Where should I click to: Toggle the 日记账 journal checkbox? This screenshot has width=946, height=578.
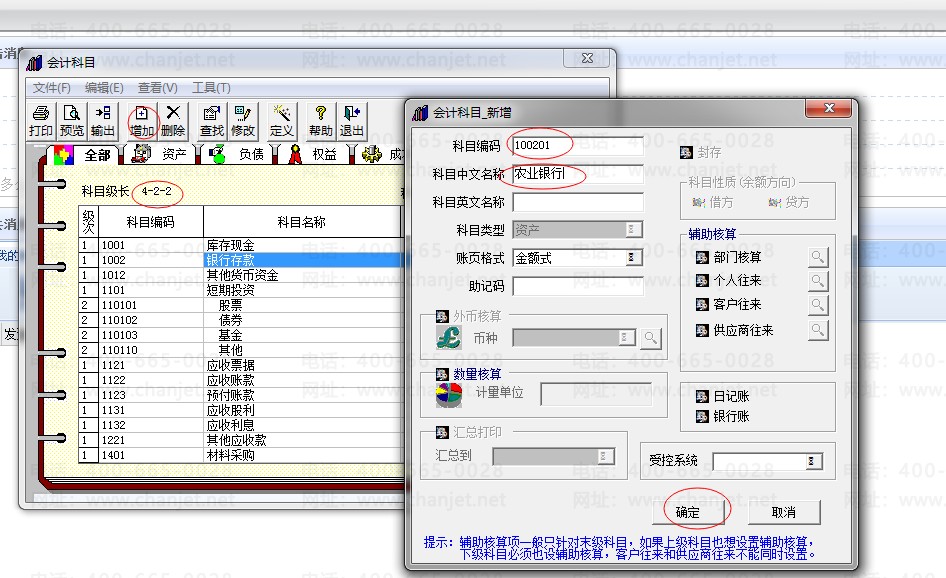(702, 396)
